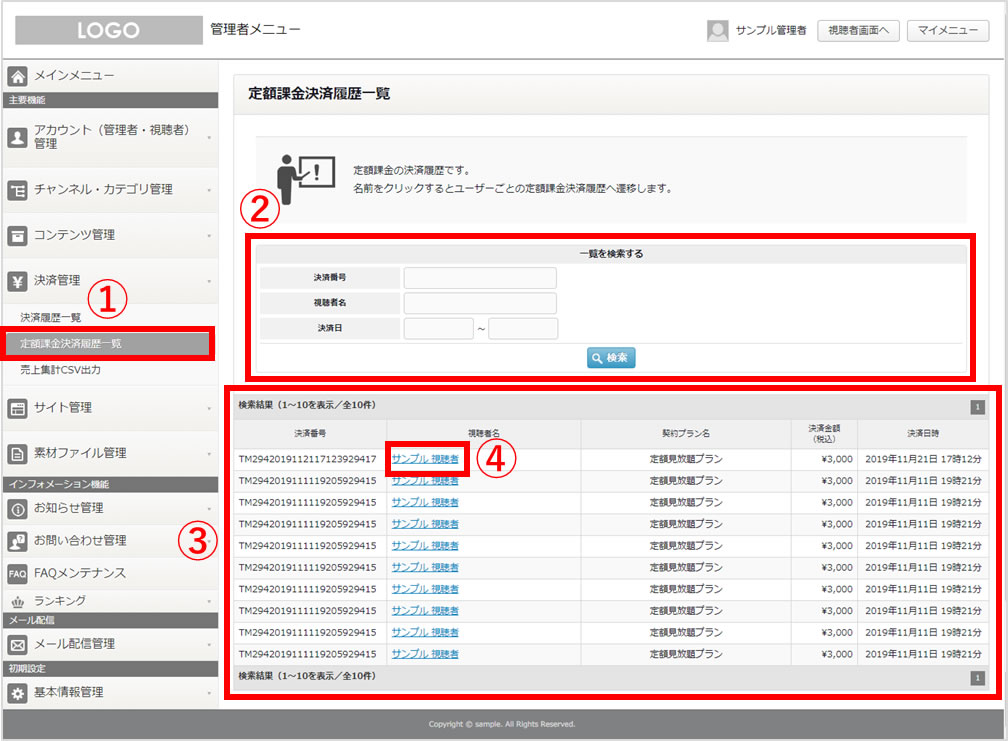1008x741 pixels.
Task: Click the account management person icon
Action: 17,137
